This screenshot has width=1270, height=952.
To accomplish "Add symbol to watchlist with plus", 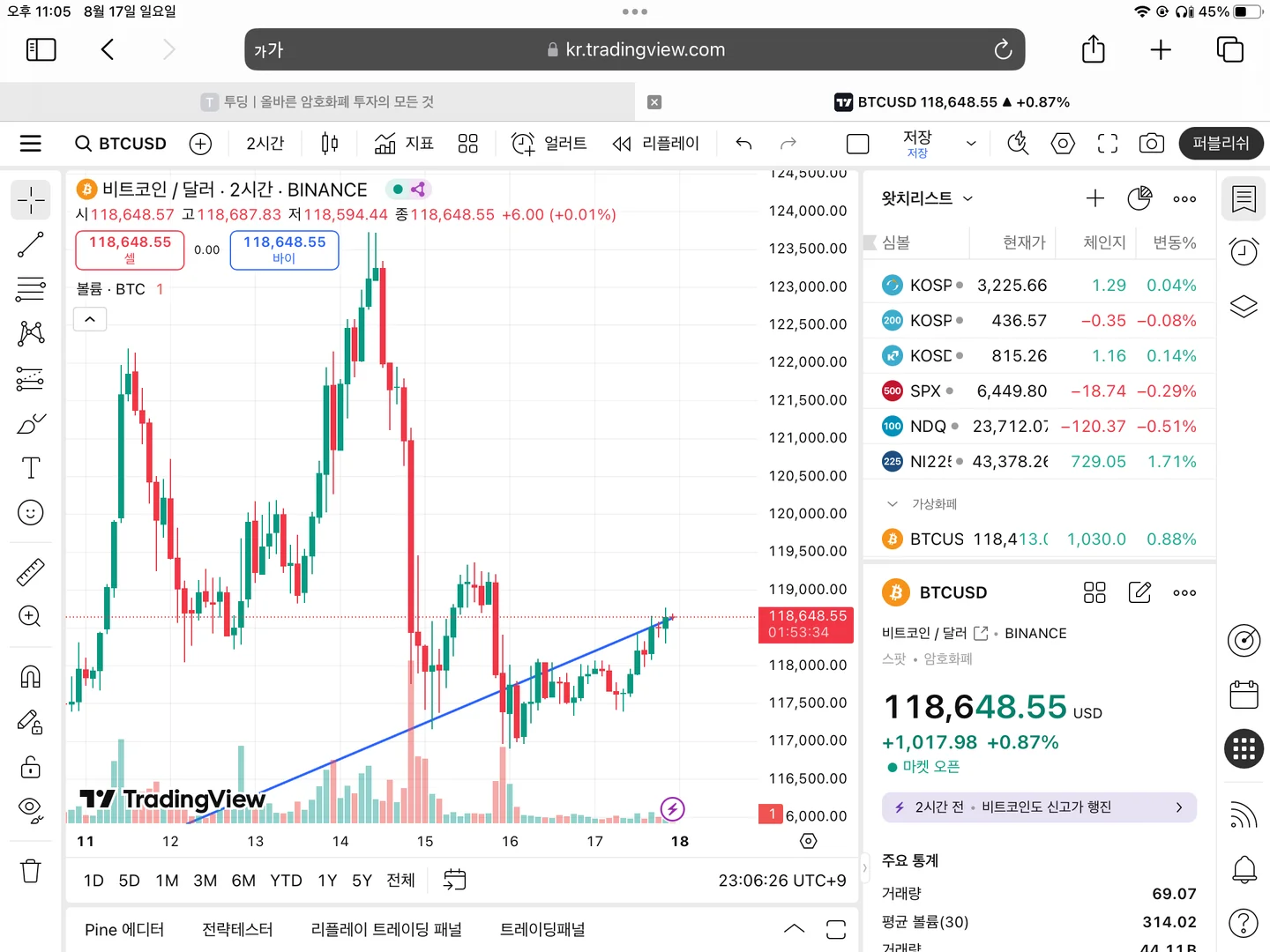I will [1094, 198].
